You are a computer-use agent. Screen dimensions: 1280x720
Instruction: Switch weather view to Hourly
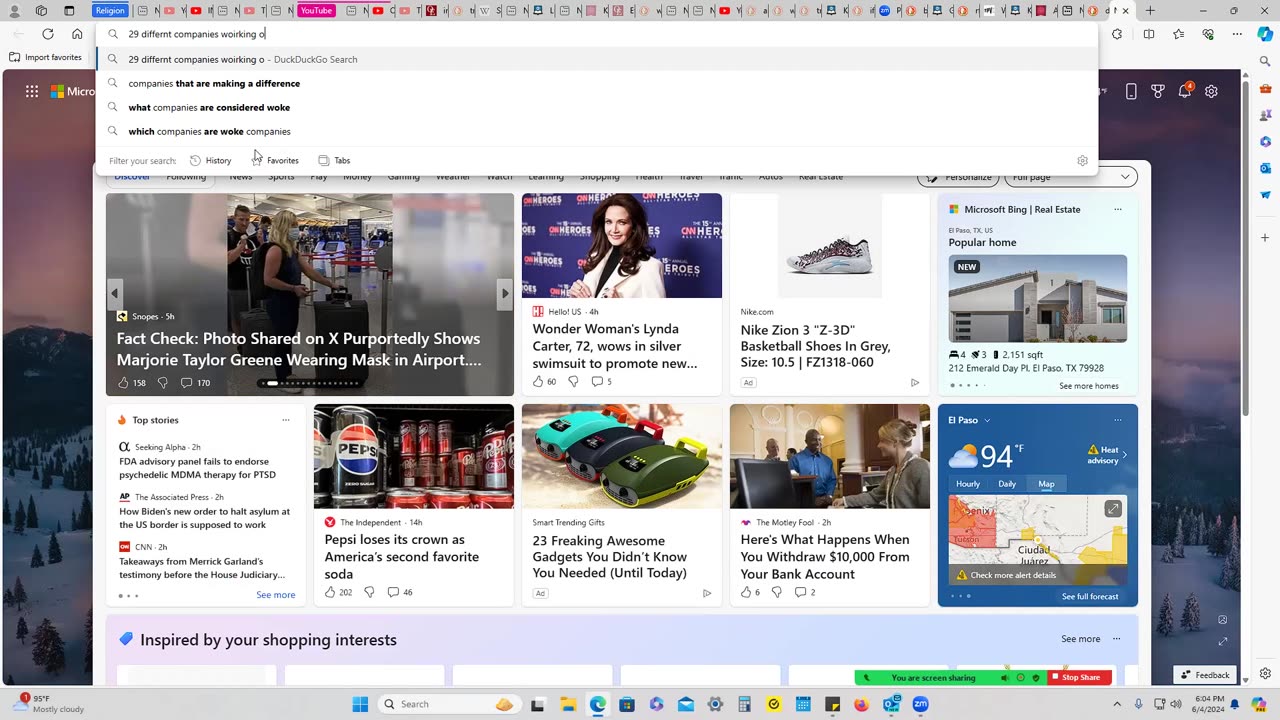[x=968, y=484]
